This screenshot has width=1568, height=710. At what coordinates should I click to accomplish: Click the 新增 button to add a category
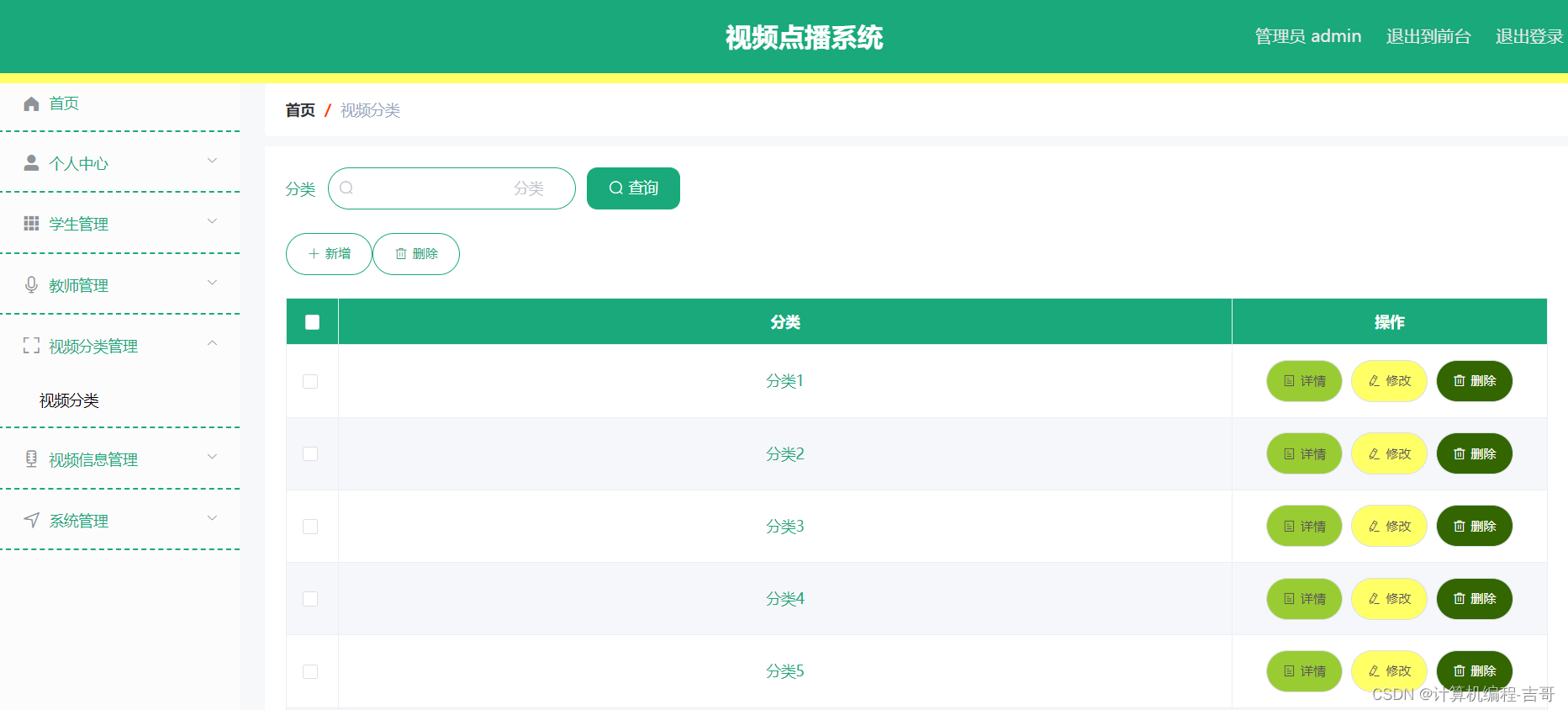point(329,254)
